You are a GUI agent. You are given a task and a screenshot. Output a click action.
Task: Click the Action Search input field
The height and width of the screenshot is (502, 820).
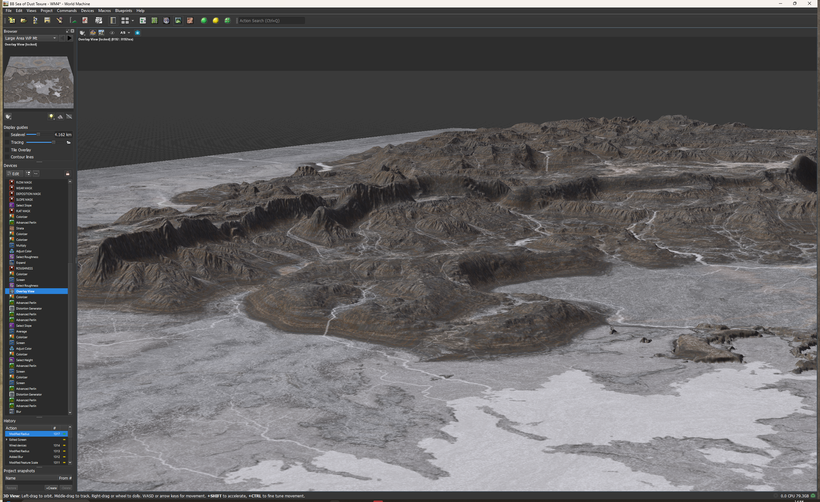270,20
